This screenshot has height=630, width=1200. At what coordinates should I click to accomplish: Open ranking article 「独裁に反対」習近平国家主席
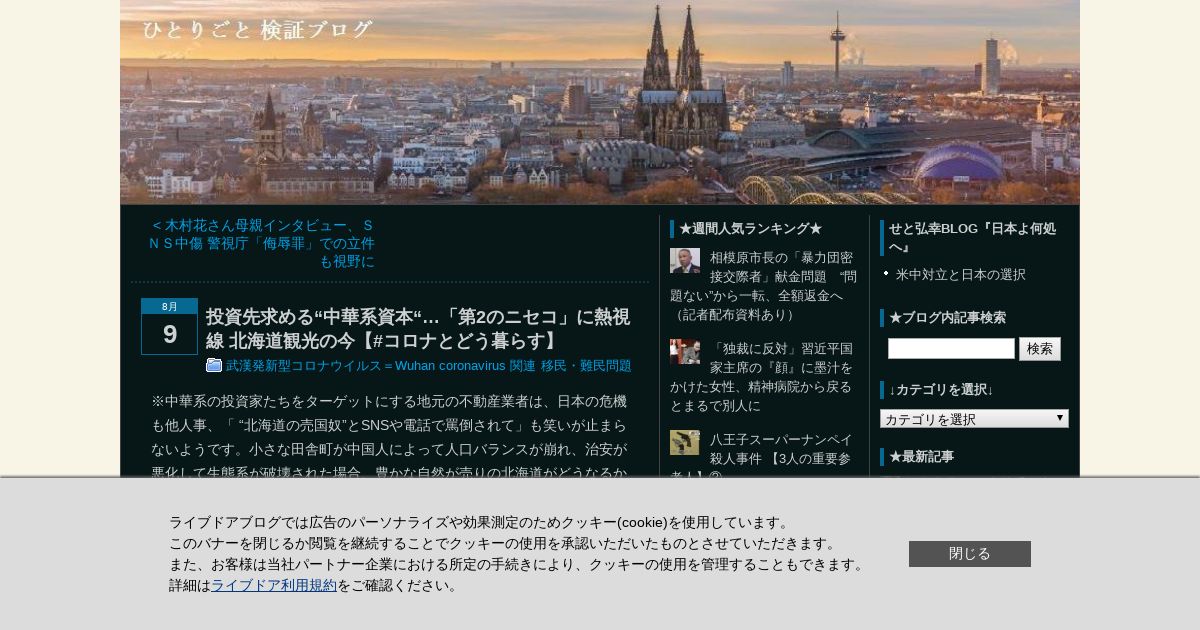(x=761, y=377)
